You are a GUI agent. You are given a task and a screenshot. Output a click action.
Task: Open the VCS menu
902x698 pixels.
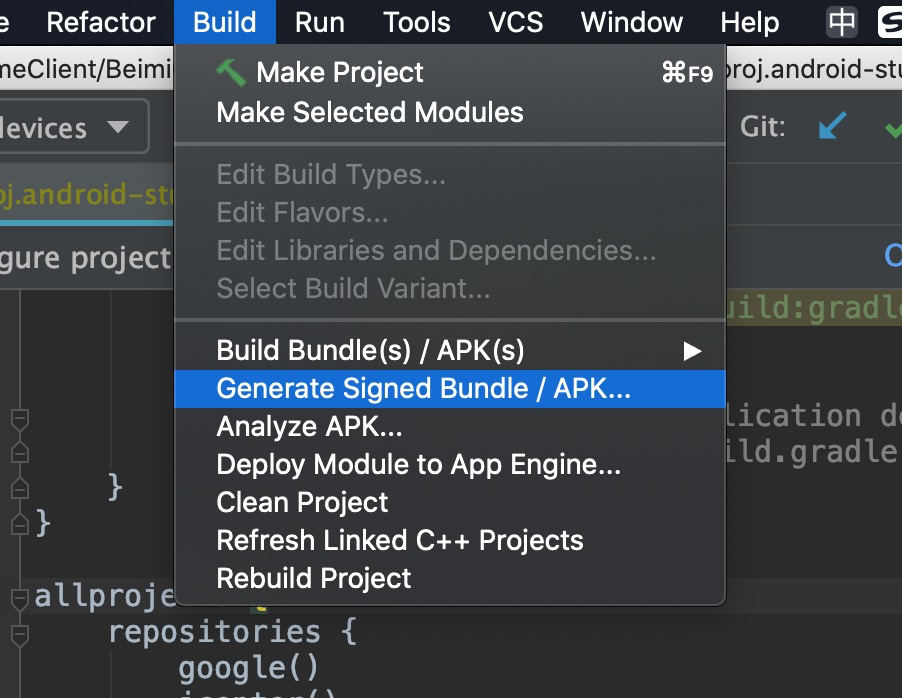click(x=515, y=22)
